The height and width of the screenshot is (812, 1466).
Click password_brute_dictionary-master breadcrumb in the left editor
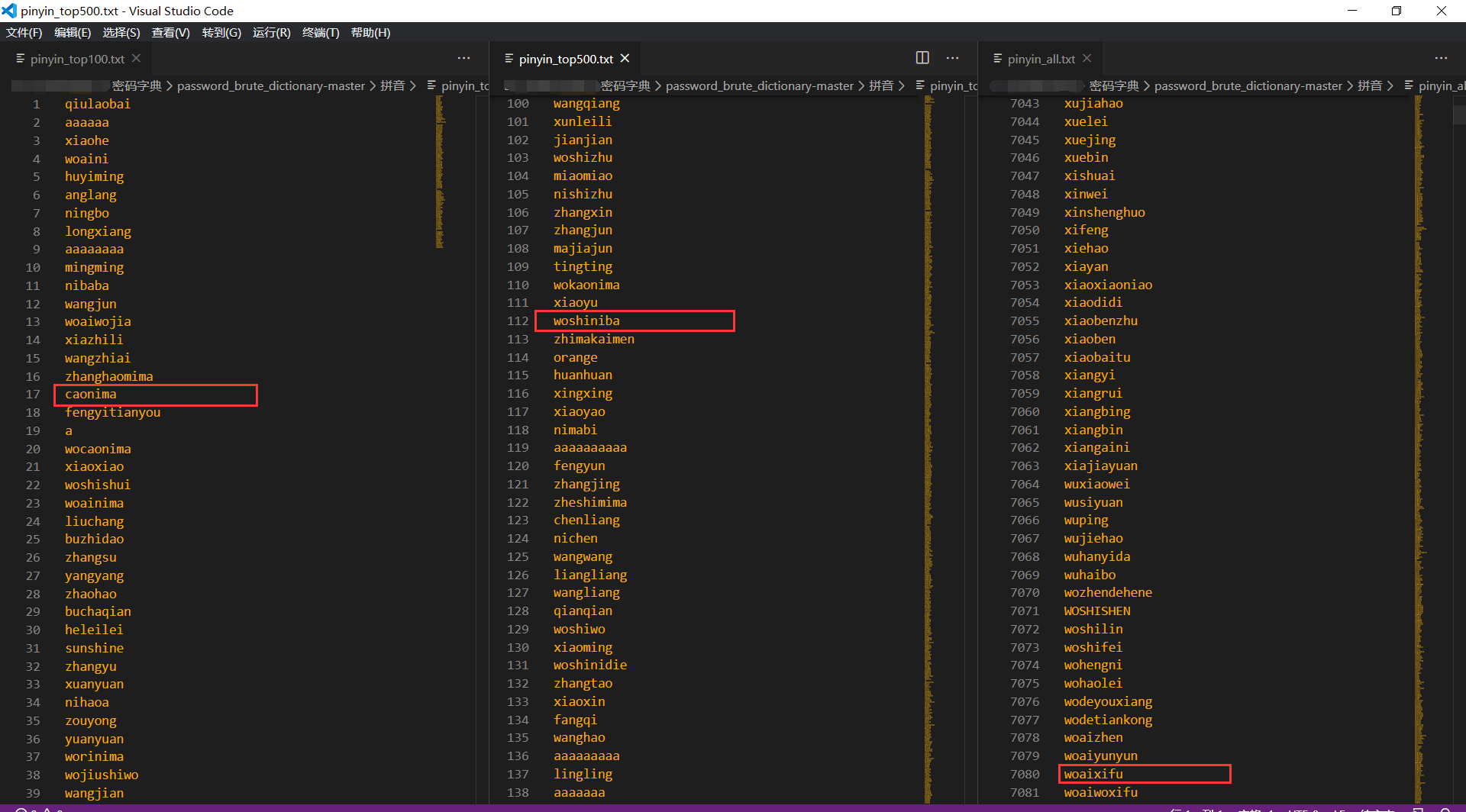(x=271, y=86)
